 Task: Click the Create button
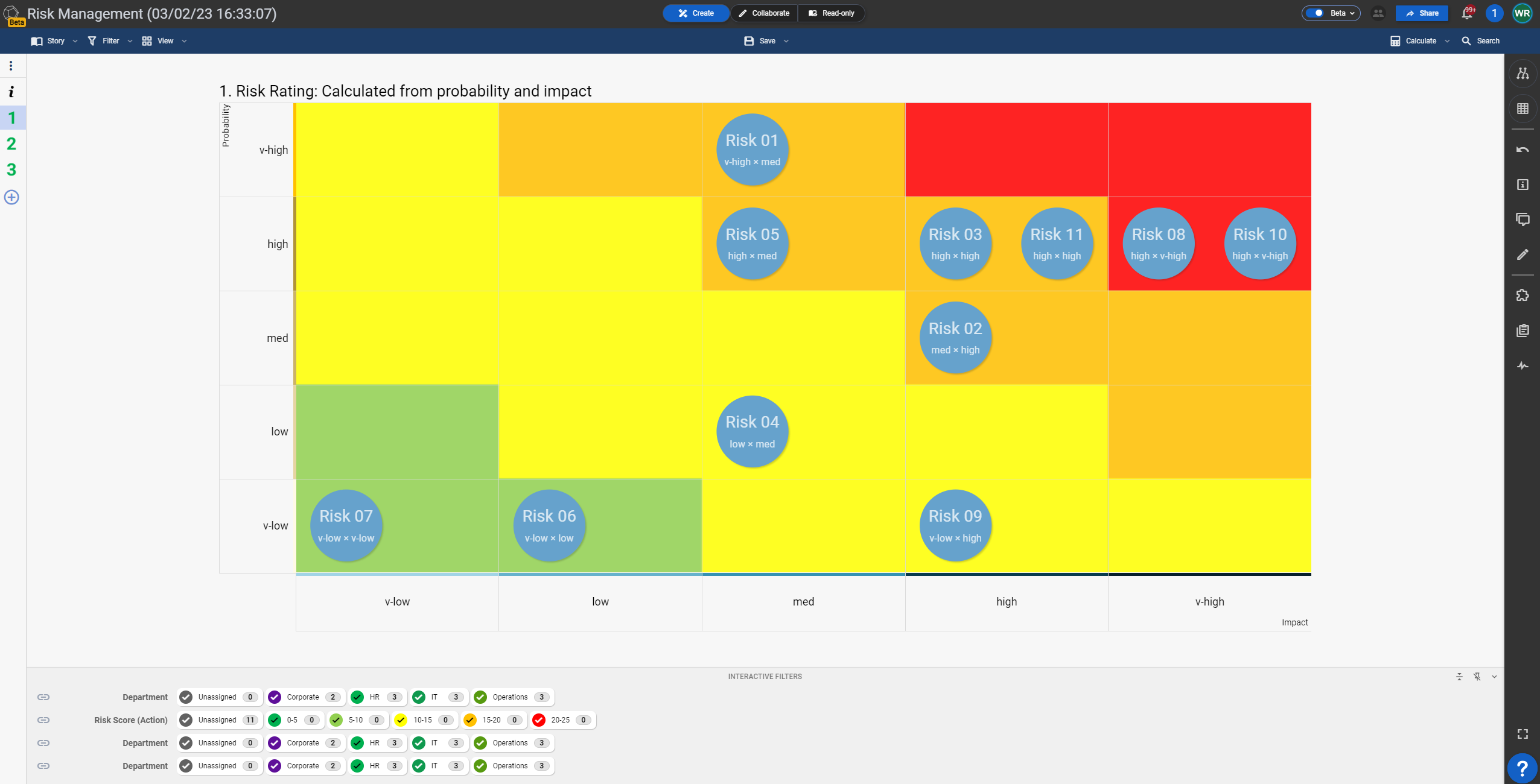[695, 13]
